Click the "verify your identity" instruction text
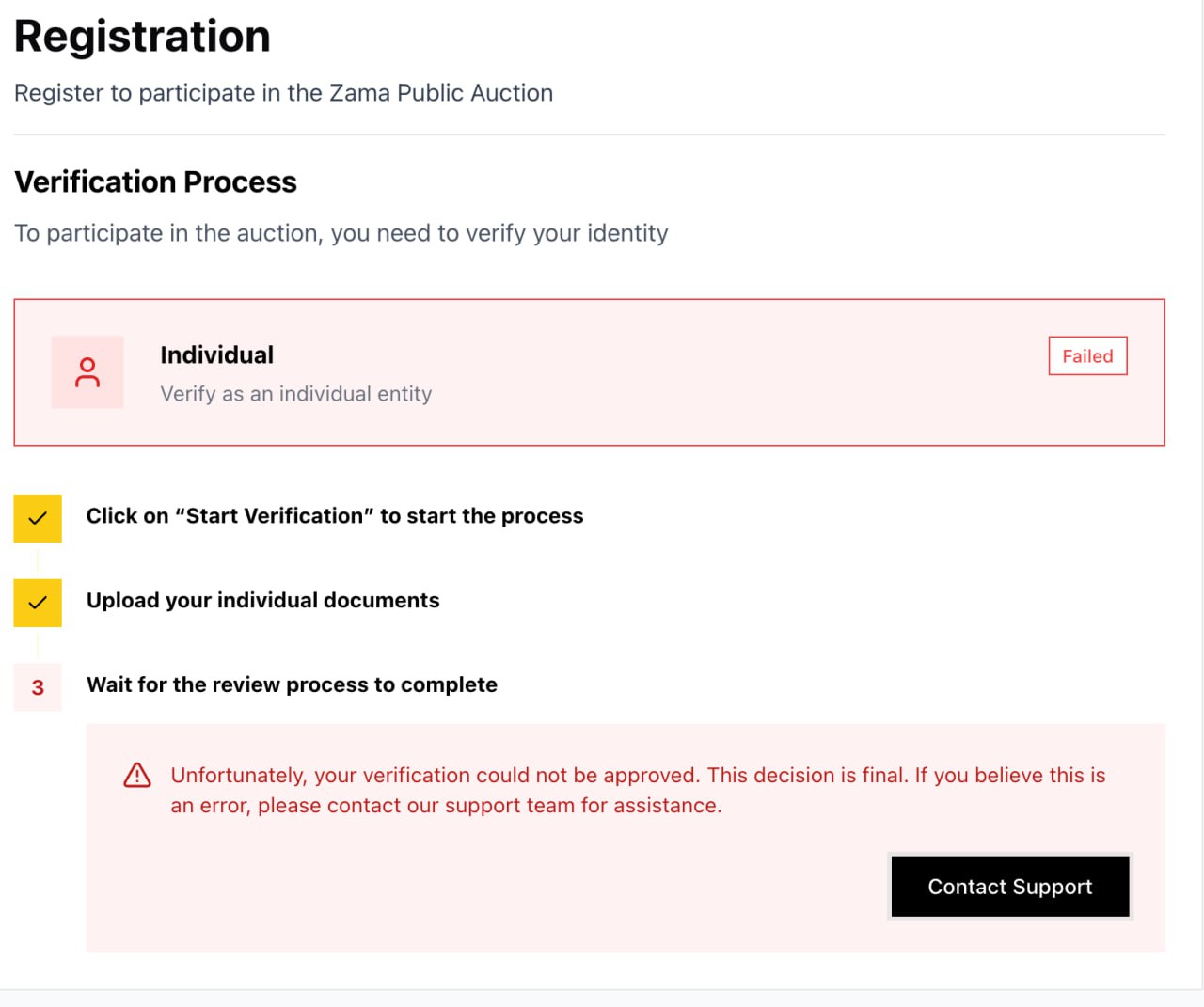1204x1007 pixels. click(x=341, y=233)
